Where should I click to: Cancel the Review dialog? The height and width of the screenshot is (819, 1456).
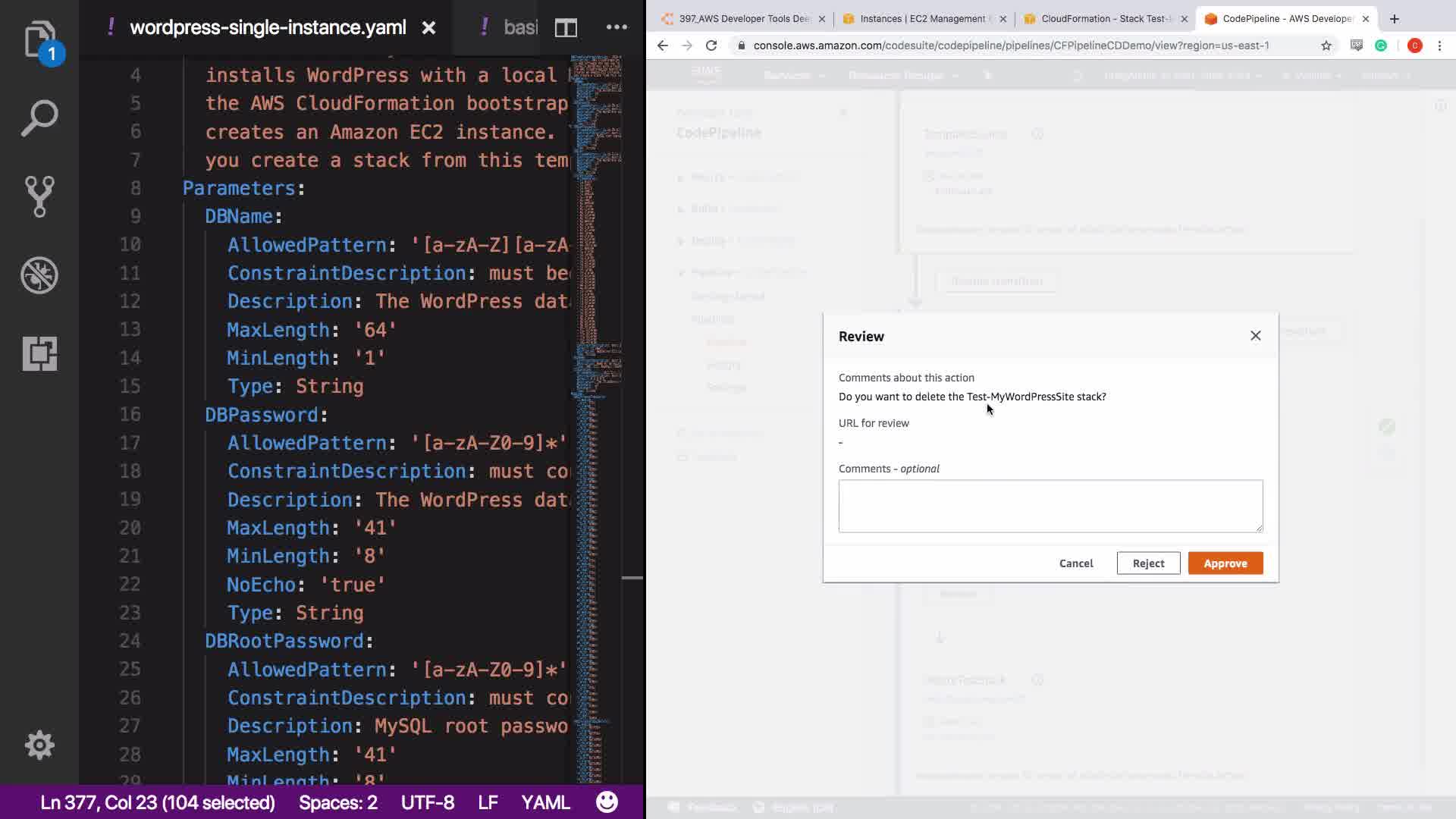pos(1075,563)
